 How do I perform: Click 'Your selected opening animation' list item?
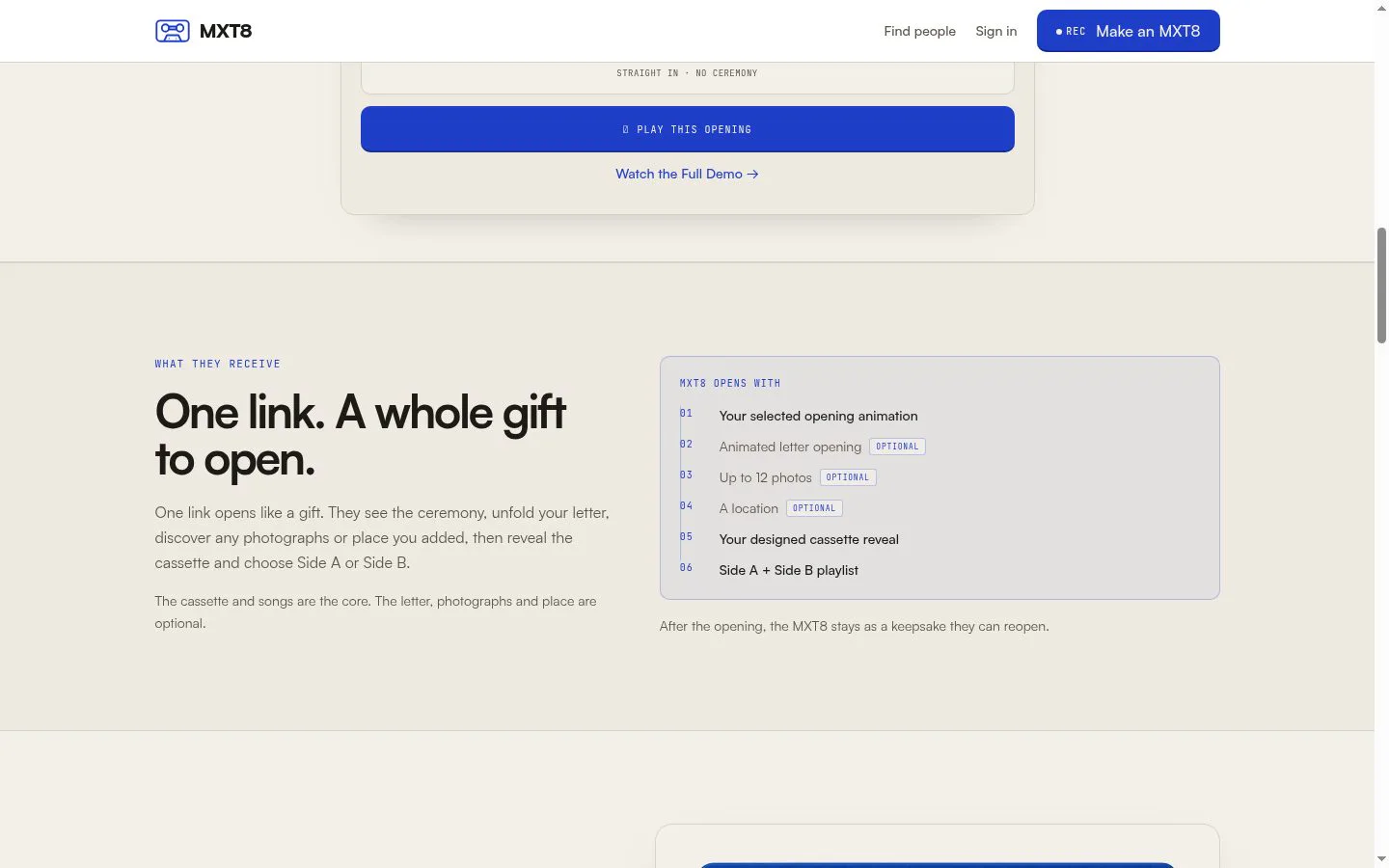click(x=818, y=416)
